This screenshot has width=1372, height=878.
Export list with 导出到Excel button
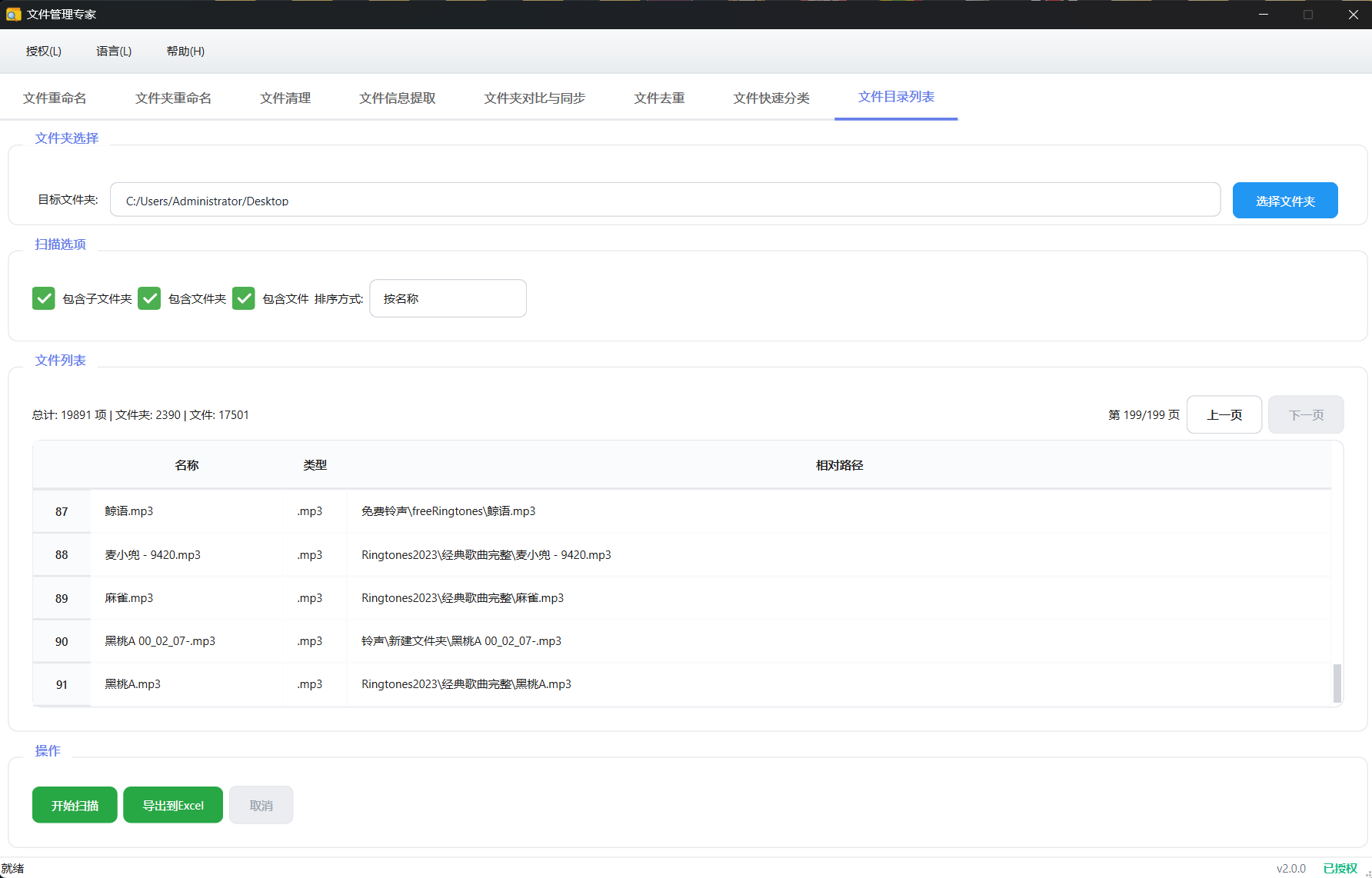click(x=173, y=805)
